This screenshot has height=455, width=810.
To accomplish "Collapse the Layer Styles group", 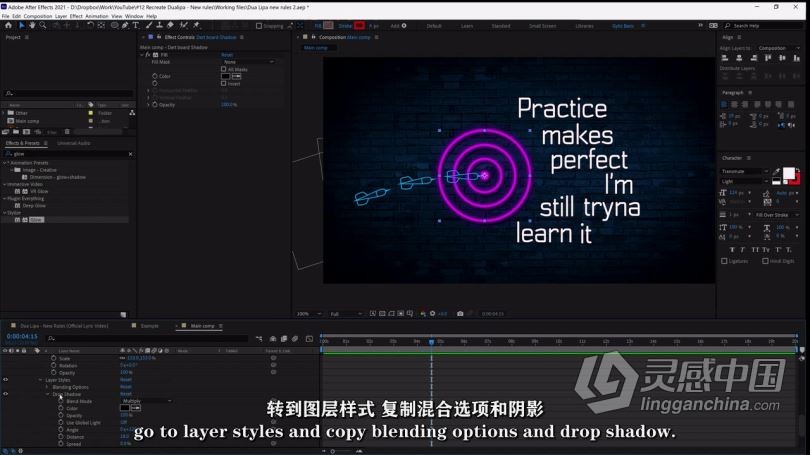I will point(41,380).
